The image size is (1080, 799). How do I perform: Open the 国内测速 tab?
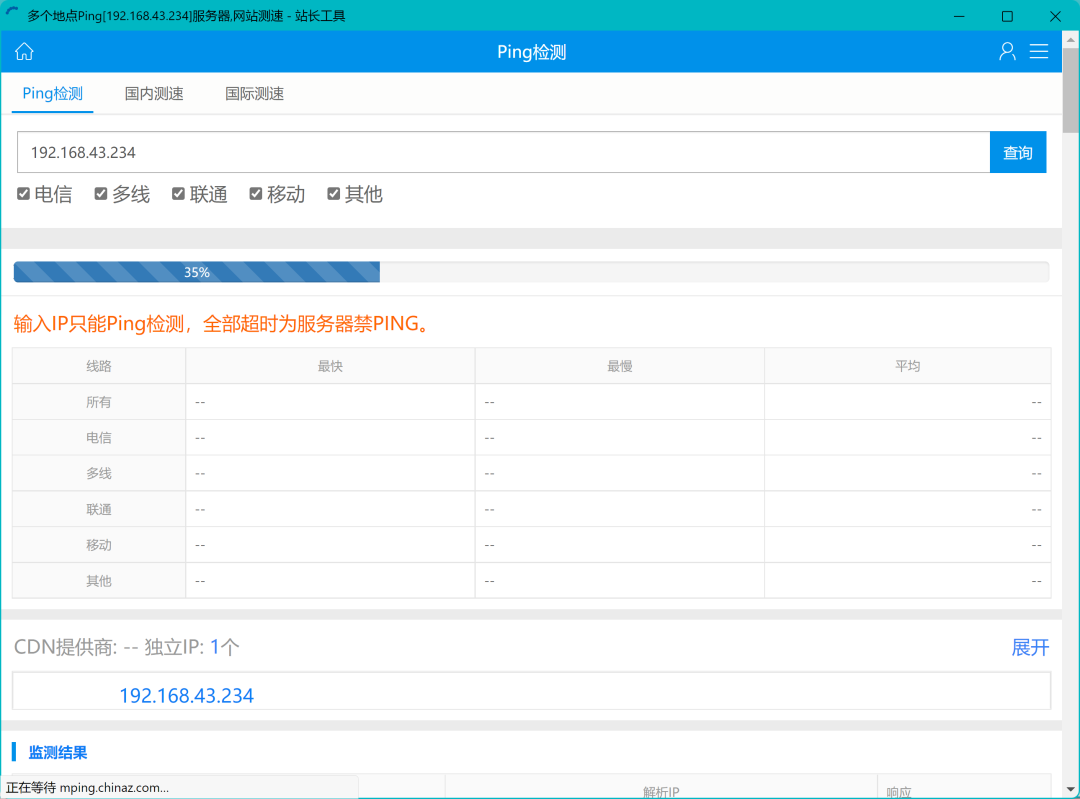[x=154, y=94]
